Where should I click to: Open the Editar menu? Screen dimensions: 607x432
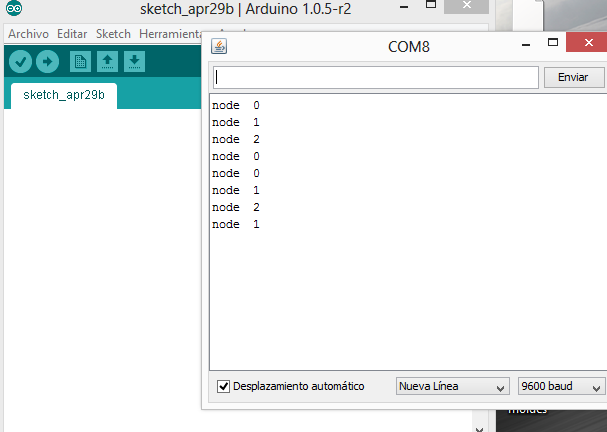(x=72, y=34)
